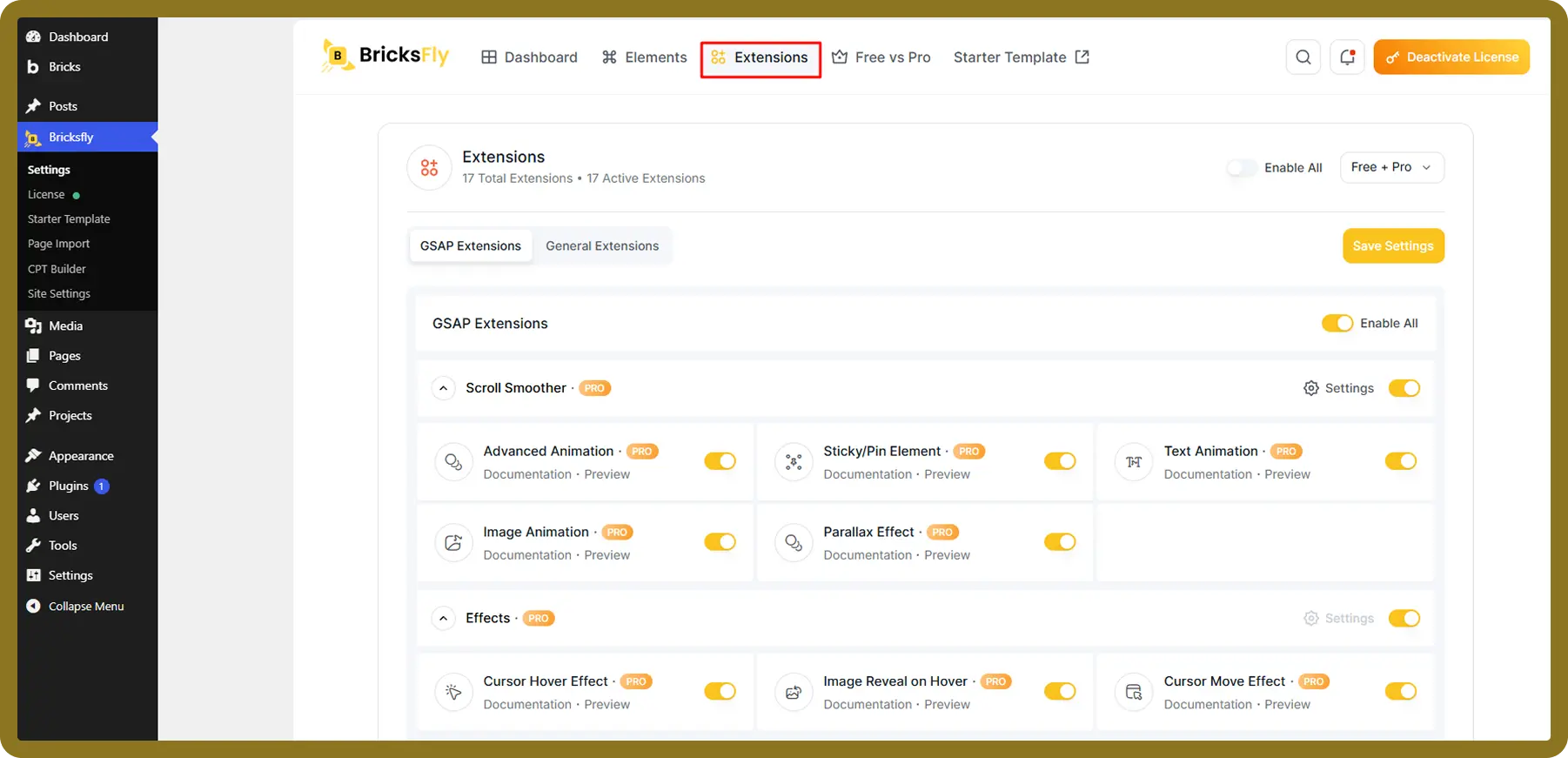Click the Plugins sidebar icon
This screenshot has height=758, width=1568.
tap(33, 486)
